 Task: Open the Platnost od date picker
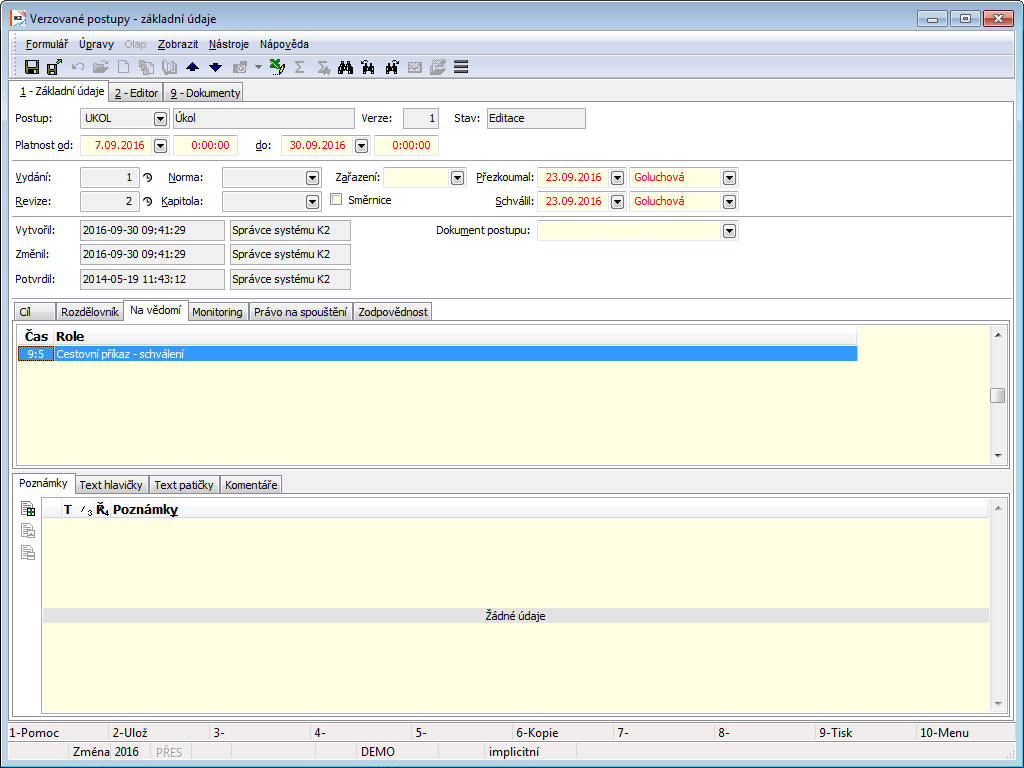click(x=160, y=146)
